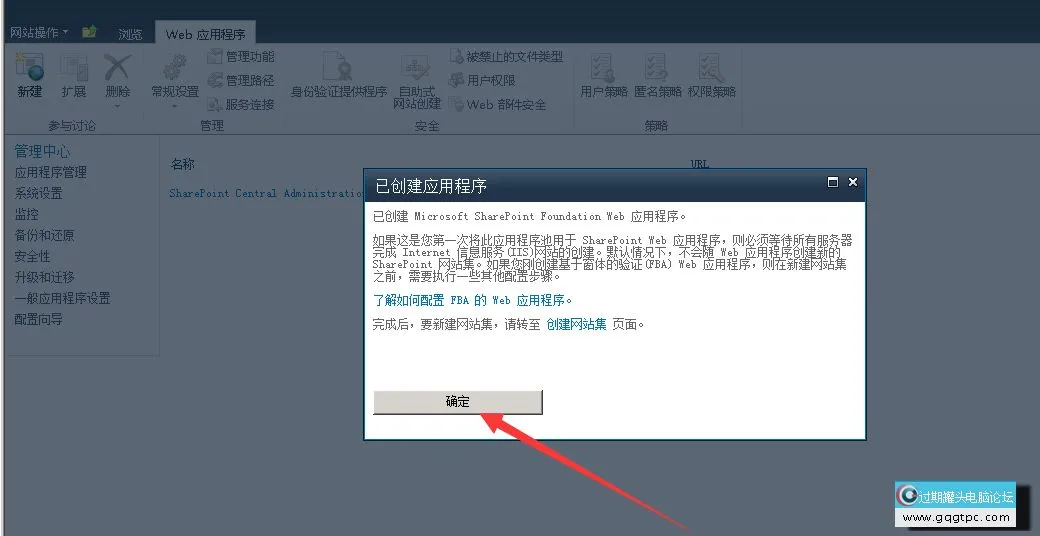Click Web Part Security (Web 部件安全)
The height and width of the screenshot is (536, 1040).
(x=497, y=104)
